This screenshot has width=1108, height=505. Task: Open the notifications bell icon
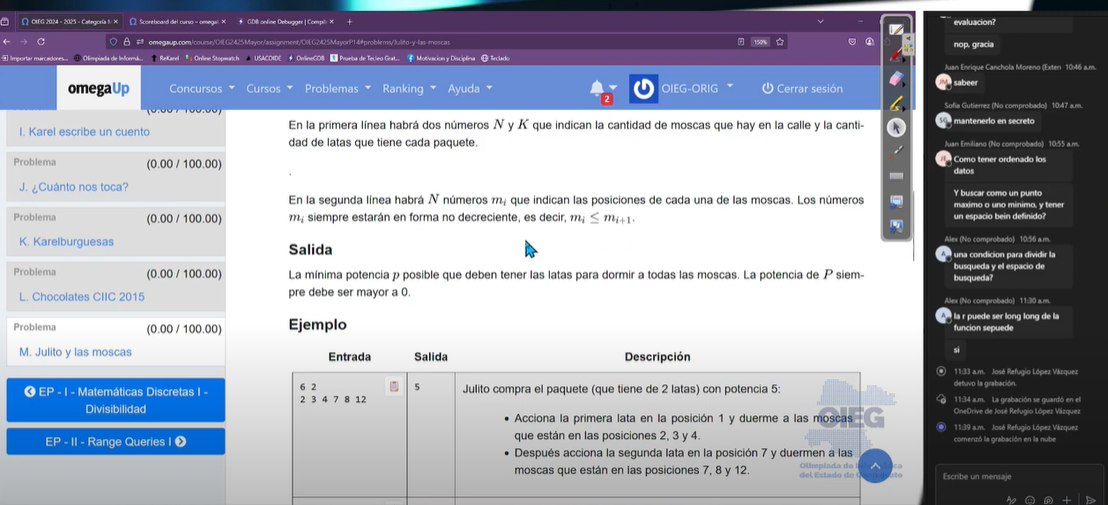tap(597, 88)
